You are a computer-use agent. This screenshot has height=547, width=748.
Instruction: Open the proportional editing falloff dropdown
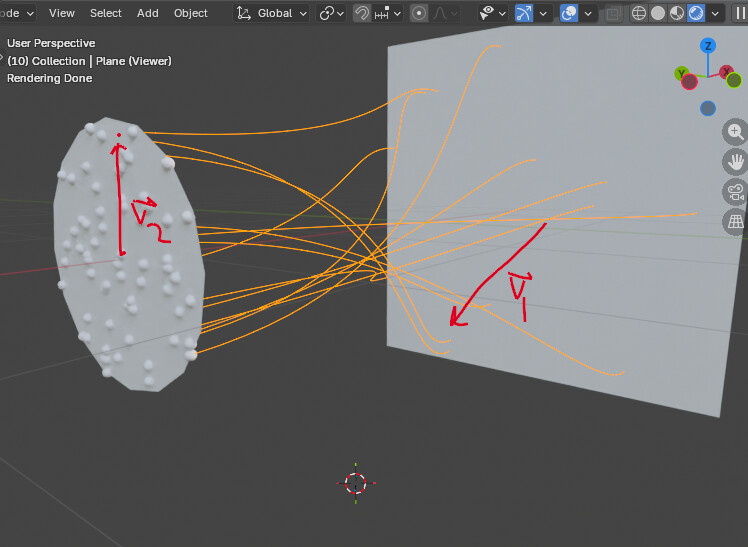[x=445, y=13]
